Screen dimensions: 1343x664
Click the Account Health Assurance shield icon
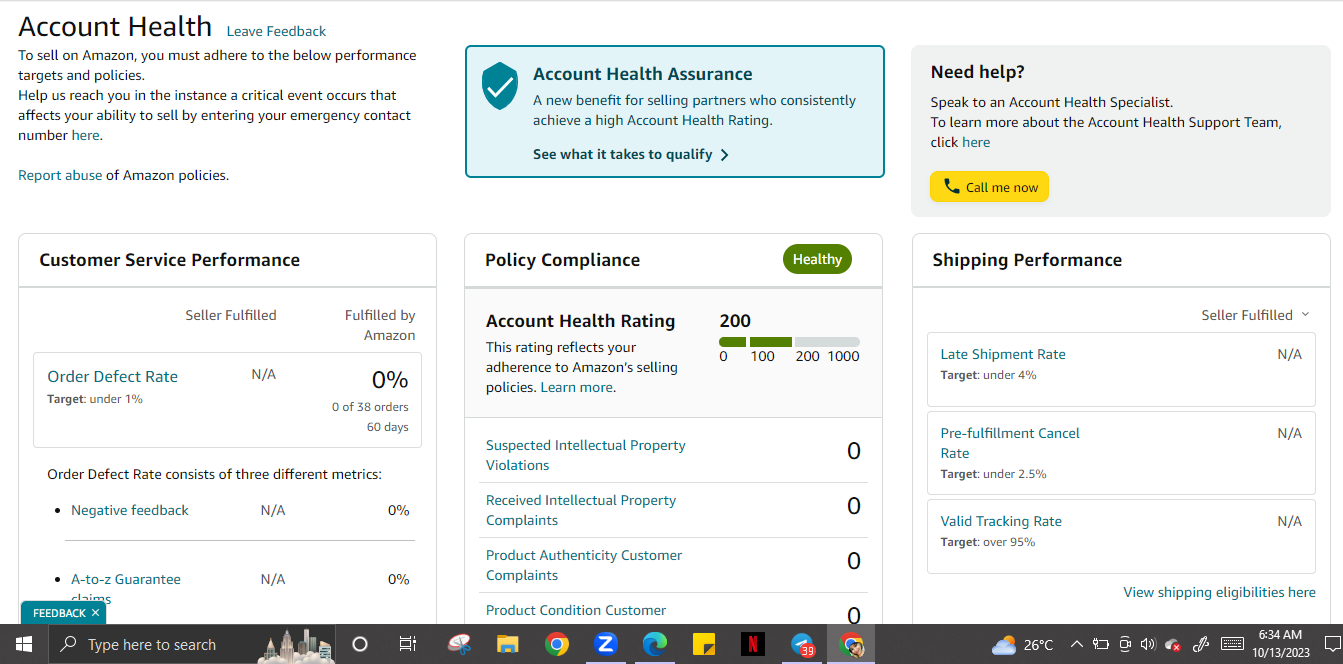click(499, 86)
